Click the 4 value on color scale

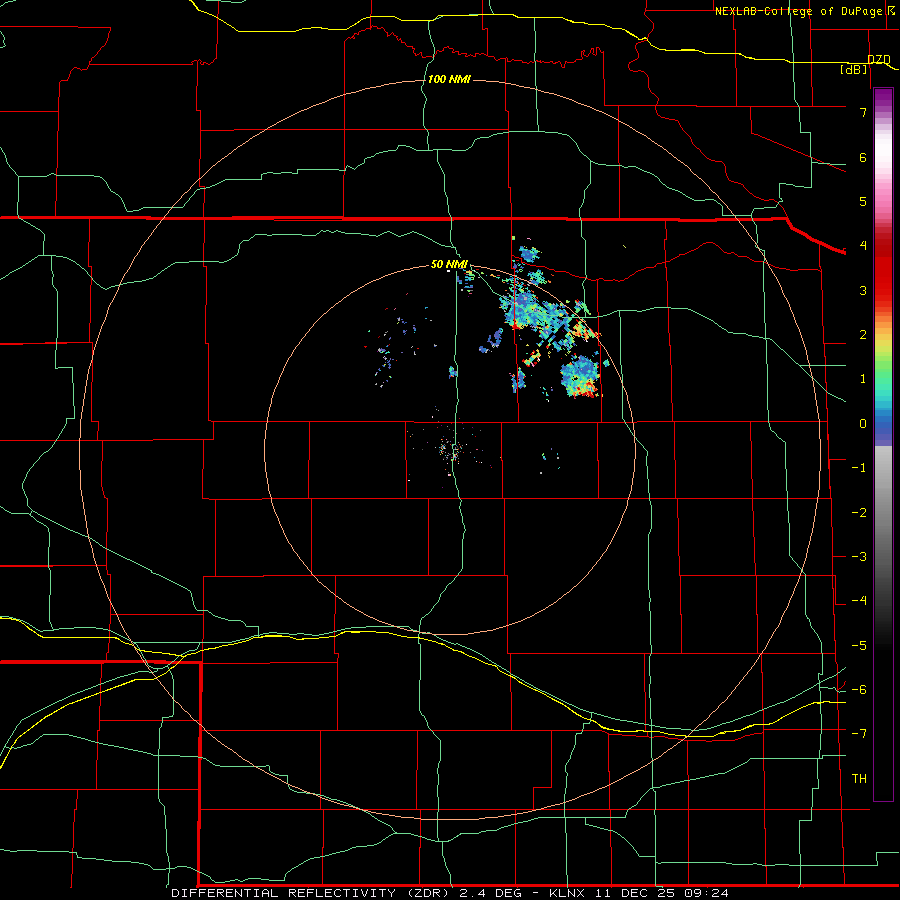click(863, 246)
